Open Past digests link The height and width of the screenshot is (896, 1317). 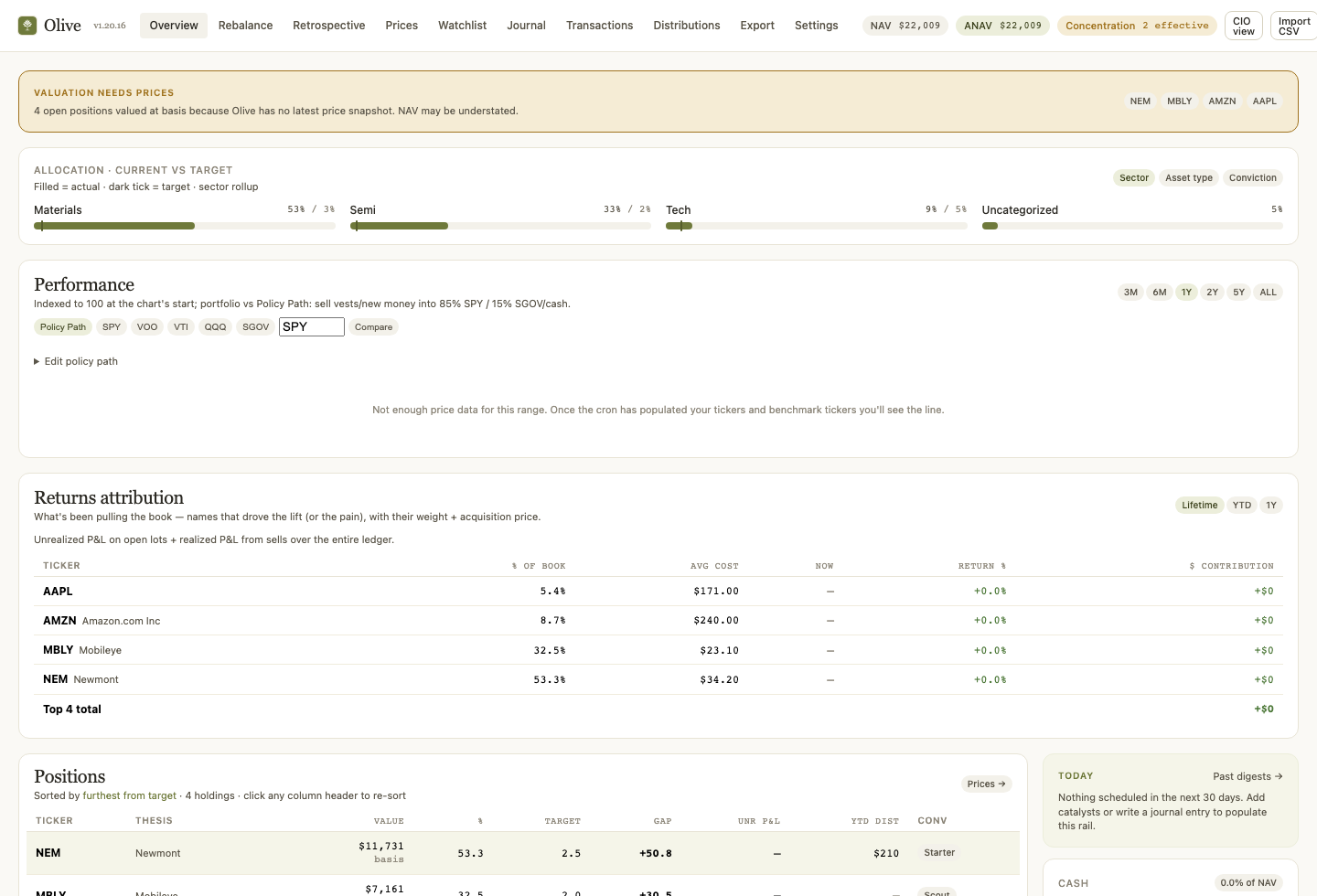pos(1247,776)
